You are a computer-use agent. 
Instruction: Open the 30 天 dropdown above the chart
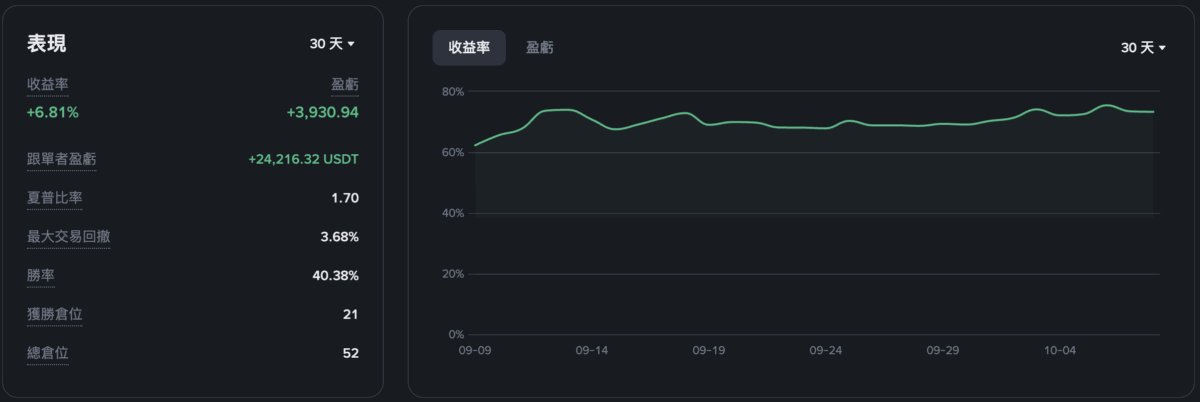click(x=1143, y=48)
